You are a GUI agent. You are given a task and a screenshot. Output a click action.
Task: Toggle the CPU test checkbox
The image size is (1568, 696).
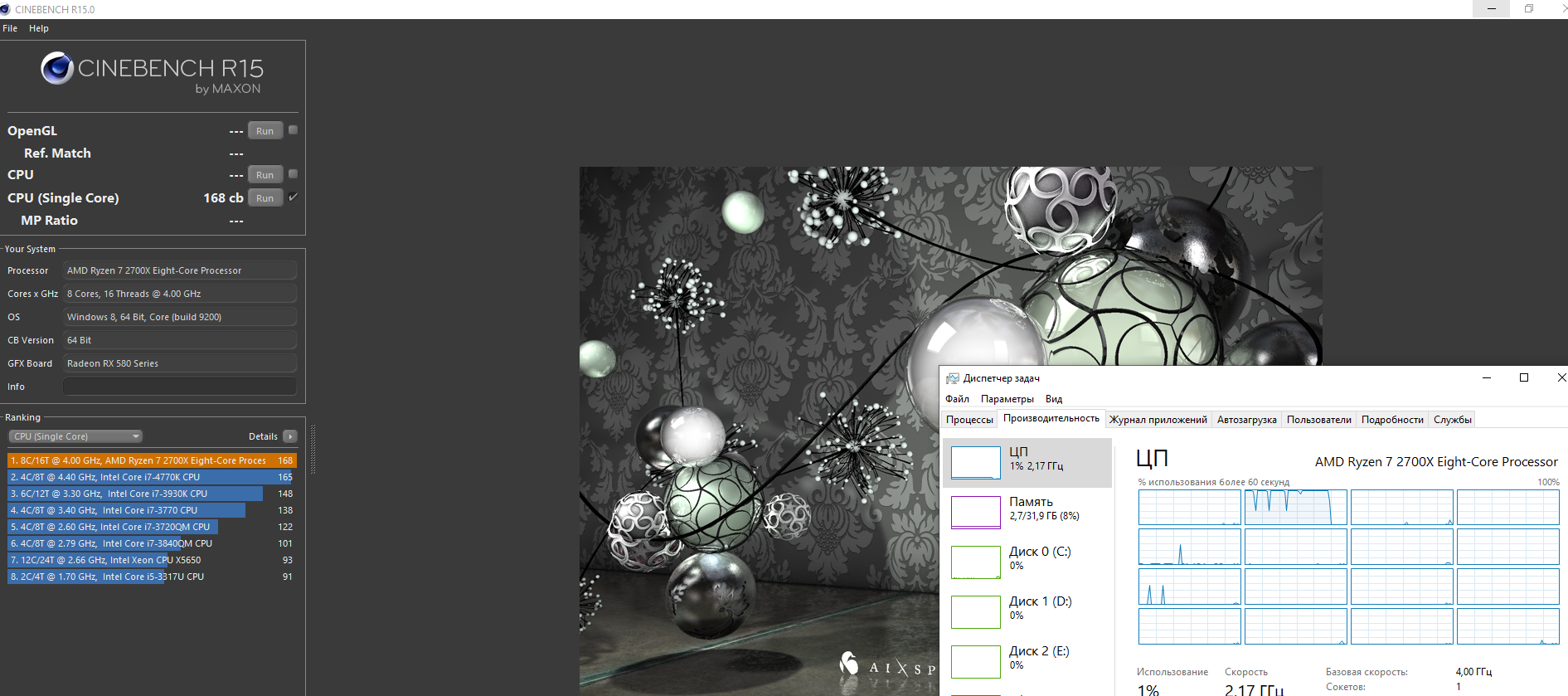tap(293, 174)
